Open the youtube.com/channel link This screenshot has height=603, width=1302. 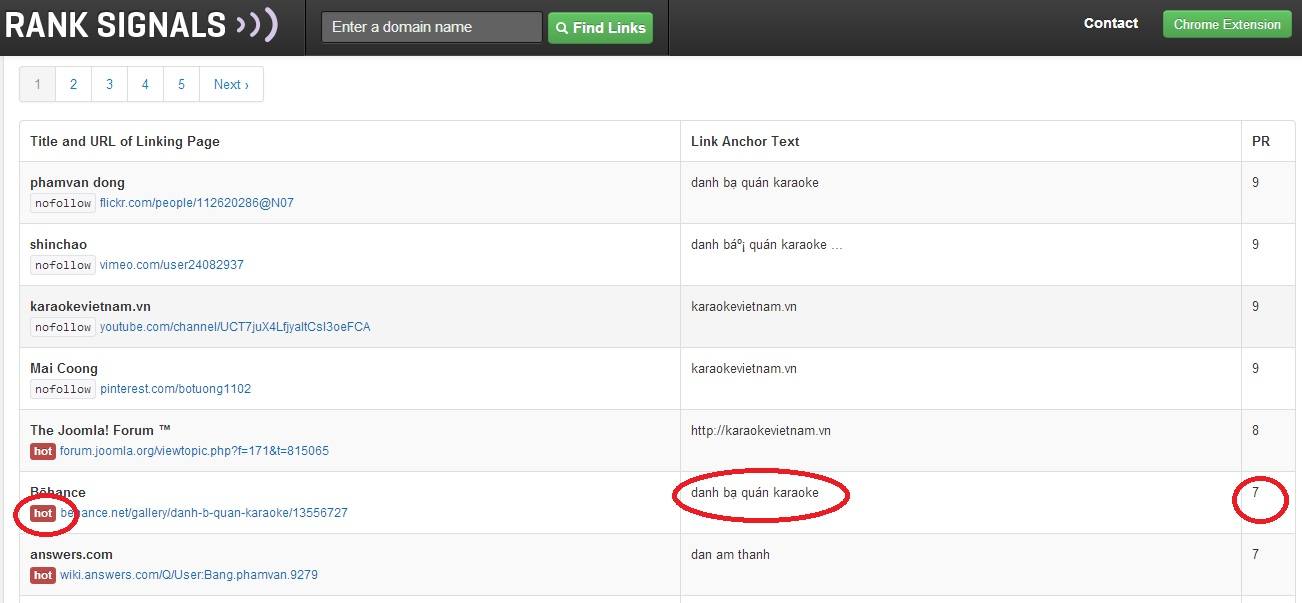click(235, 327)
